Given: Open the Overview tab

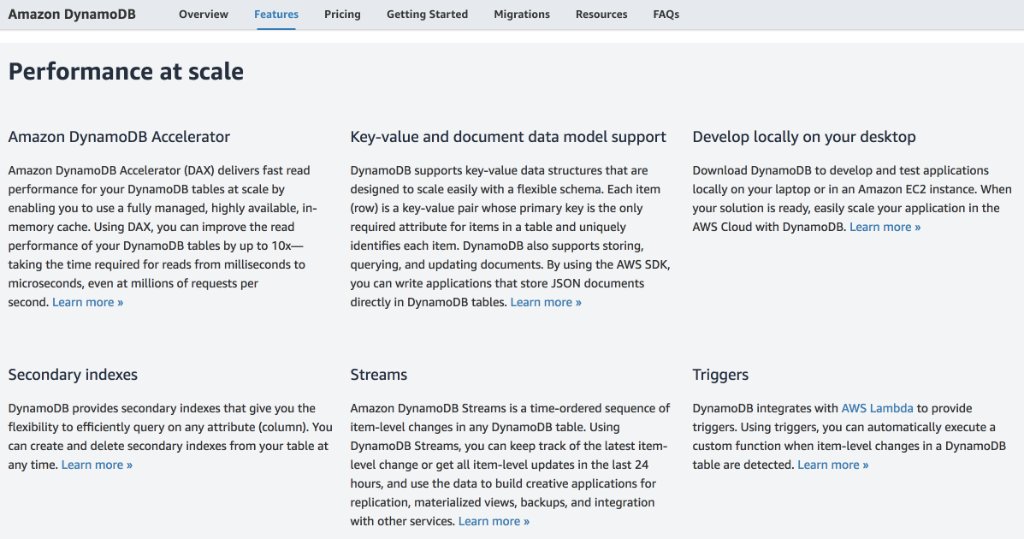Looking at the screenshot, I should tap(203, 14).
